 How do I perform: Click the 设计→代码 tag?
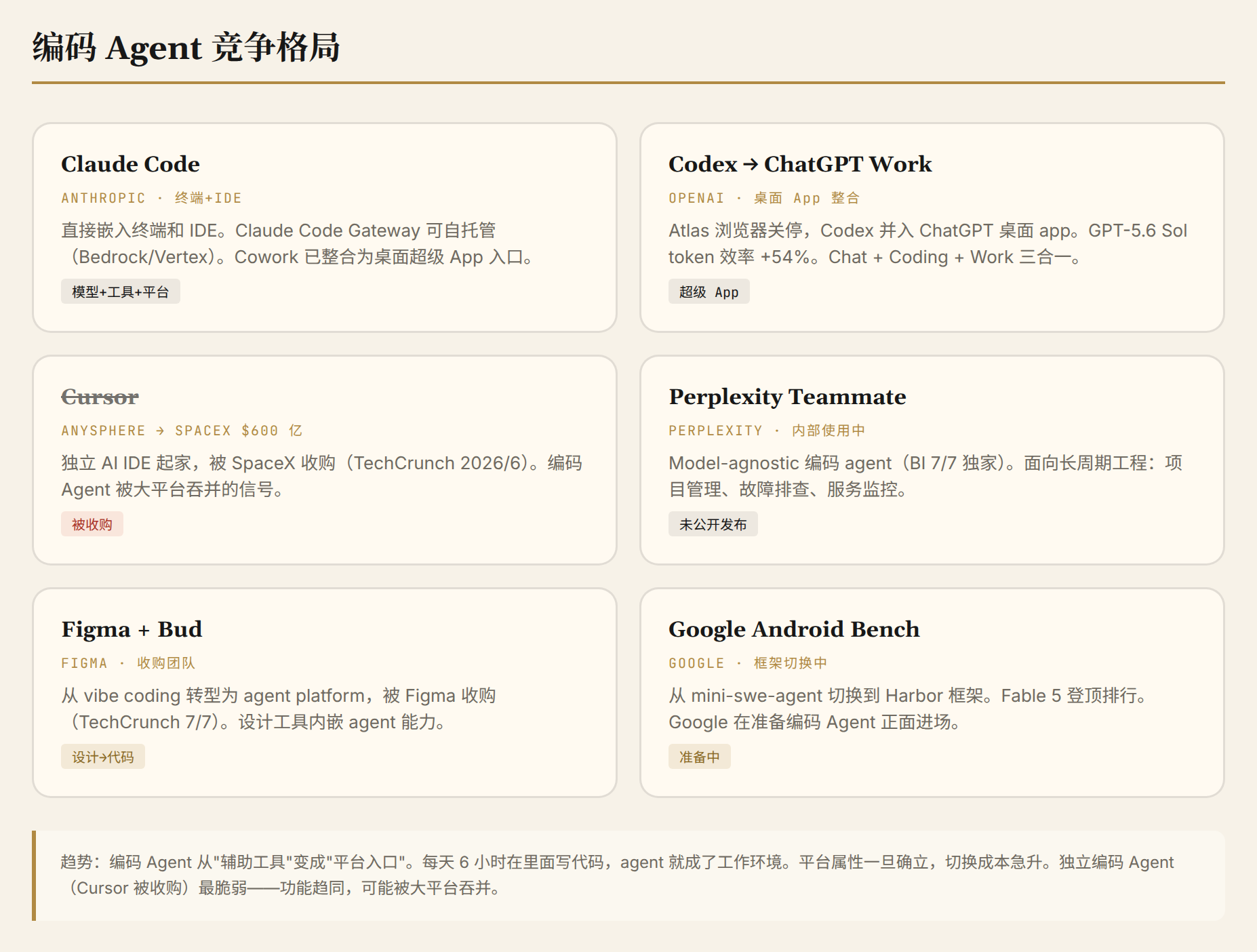point(103,757)
